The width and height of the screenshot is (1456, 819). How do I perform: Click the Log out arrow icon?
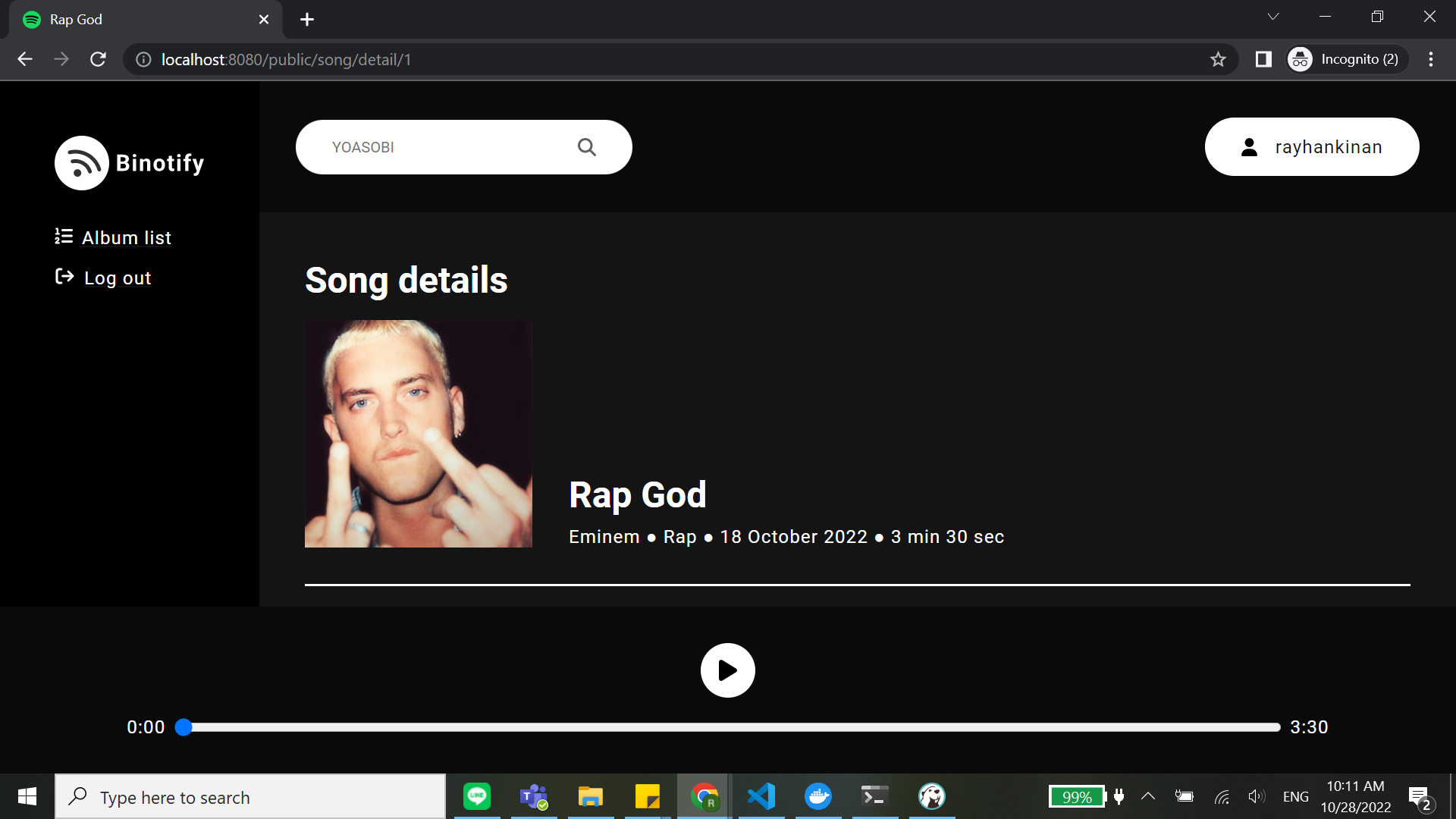64,277
